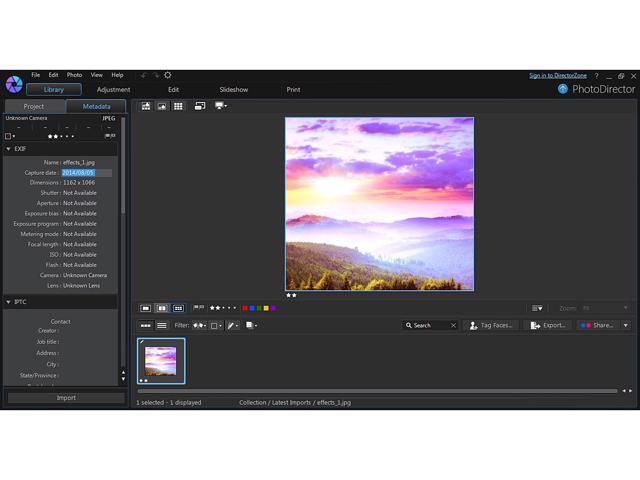640x480 pixels.
Task: Switch to viewer only mode icon
Action: click(162, 106)
